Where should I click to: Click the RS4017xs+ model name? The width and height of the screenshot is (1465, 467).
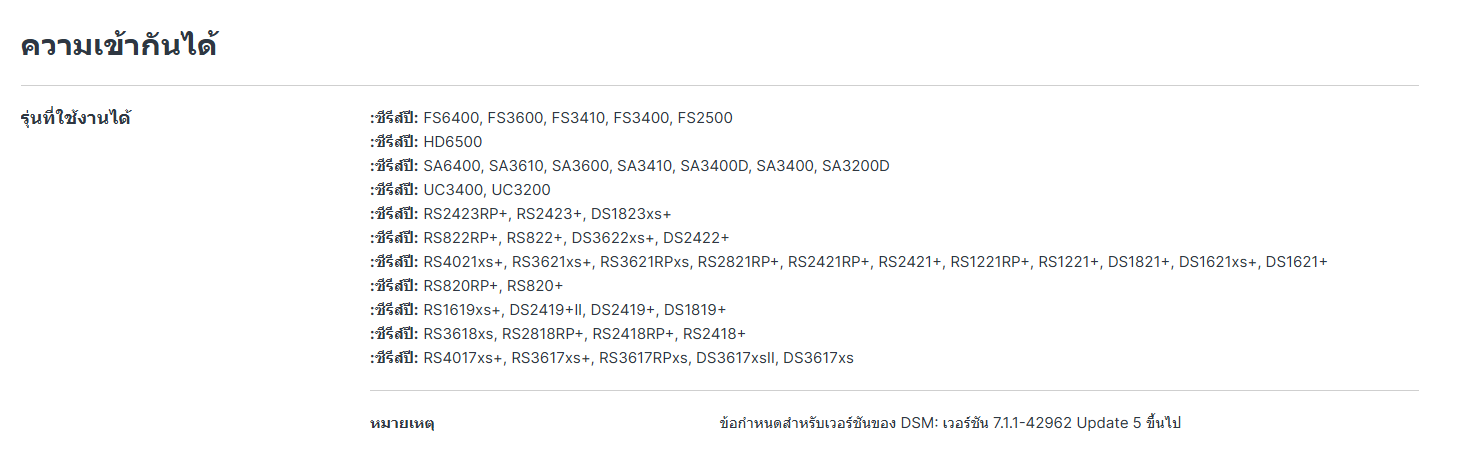pyautogui.click(x=463, y=358)
